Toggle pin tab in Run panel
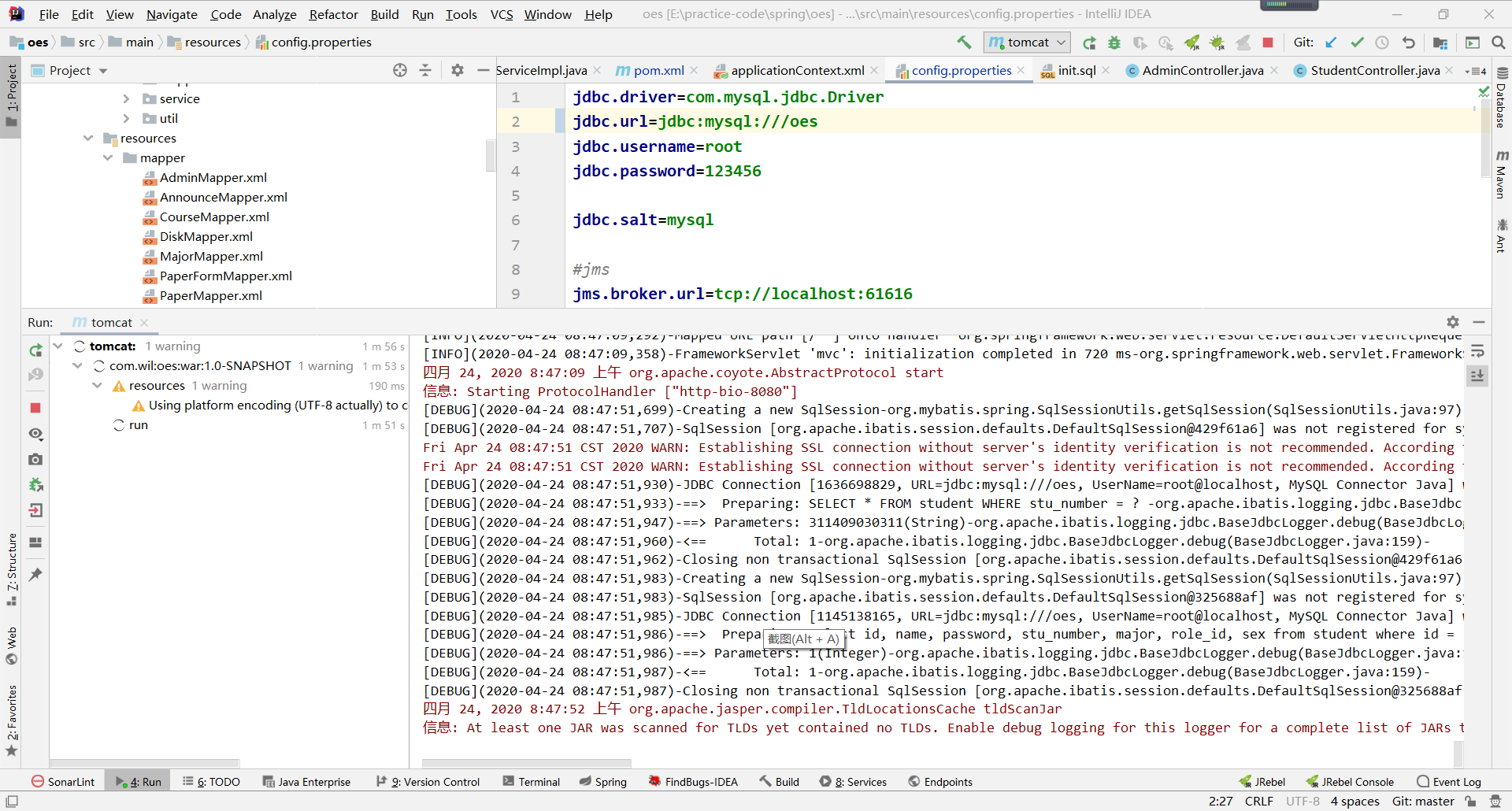The width and height of the screenshot is (1512, 811). (35, 575)
